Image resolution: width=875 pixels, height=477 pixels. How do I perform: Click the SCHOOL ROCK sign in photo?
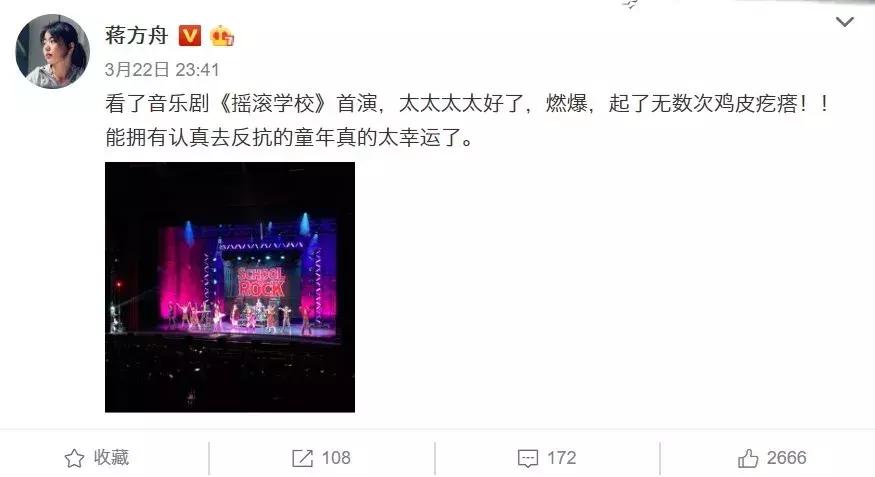pos(262,282)
